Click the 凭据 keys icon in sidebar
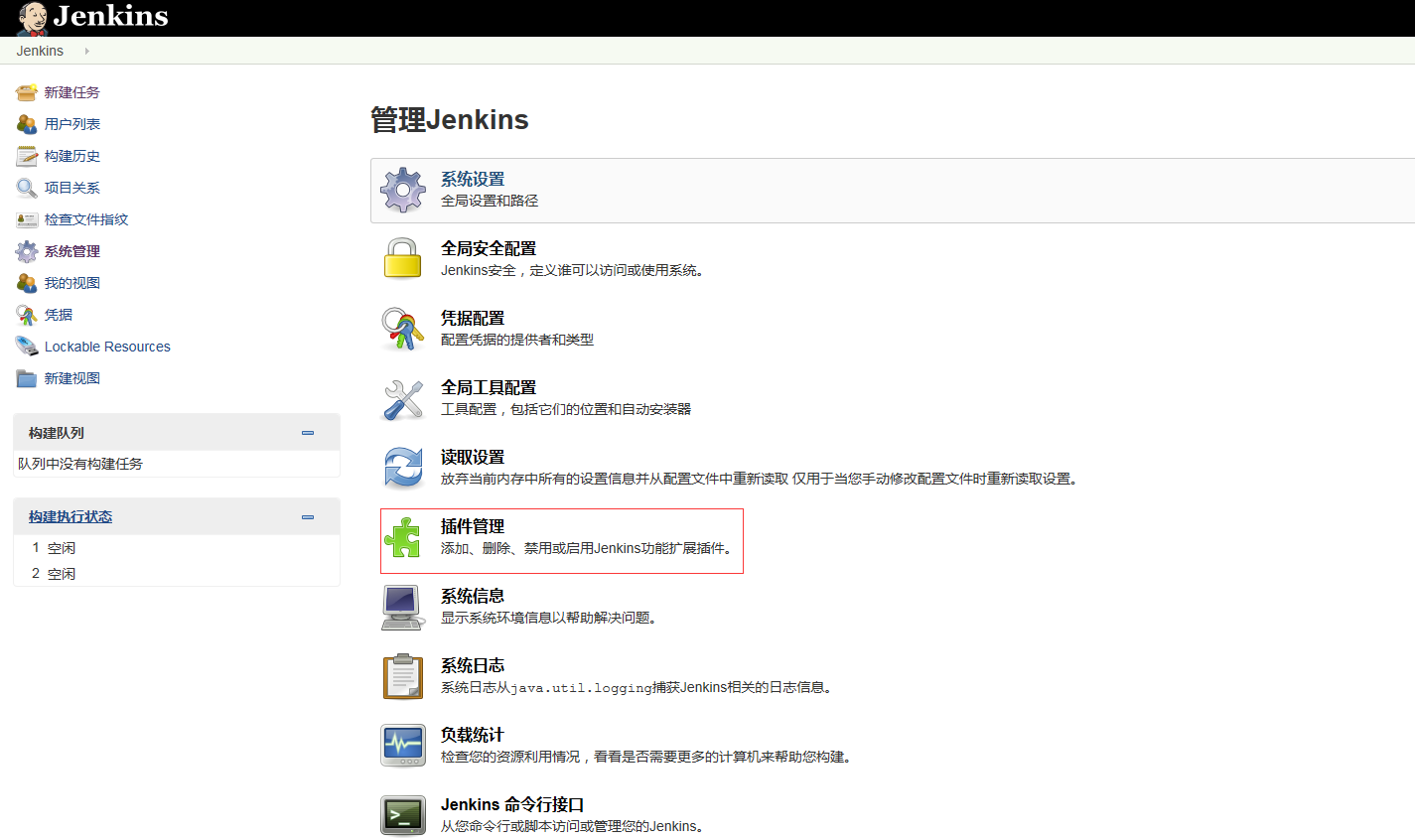Image resolution: width=1415 pixels, height=840 pixels. coord(27,315)
